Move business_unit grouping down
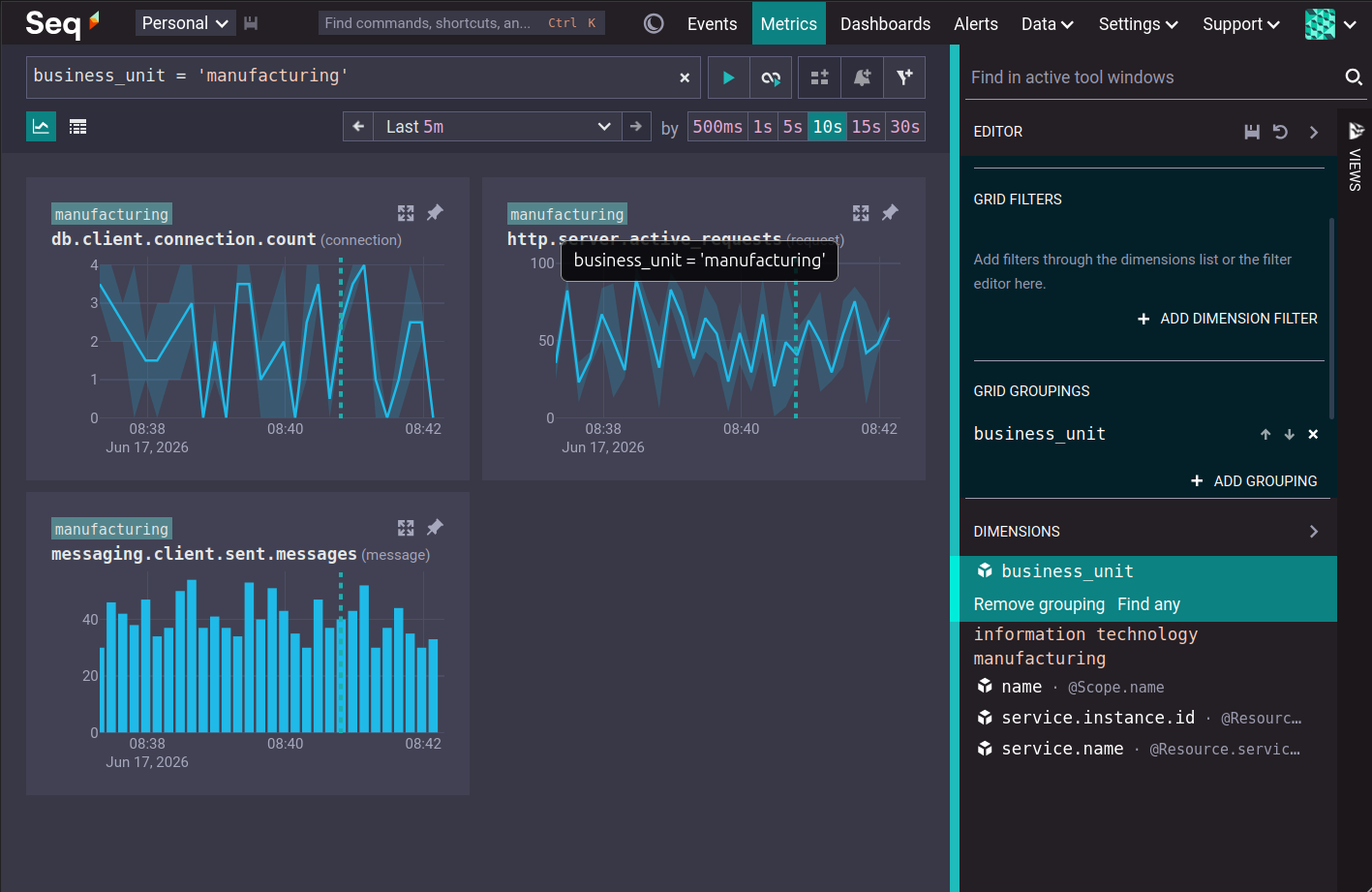The width and height of the screenshot is (1372, 892). (x=1289, y=435)
